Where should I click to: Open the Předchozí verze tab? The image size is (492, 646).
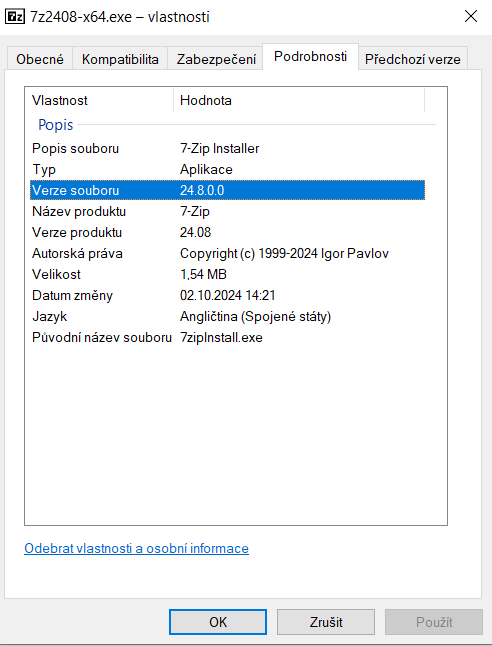[x=412, y=59]
